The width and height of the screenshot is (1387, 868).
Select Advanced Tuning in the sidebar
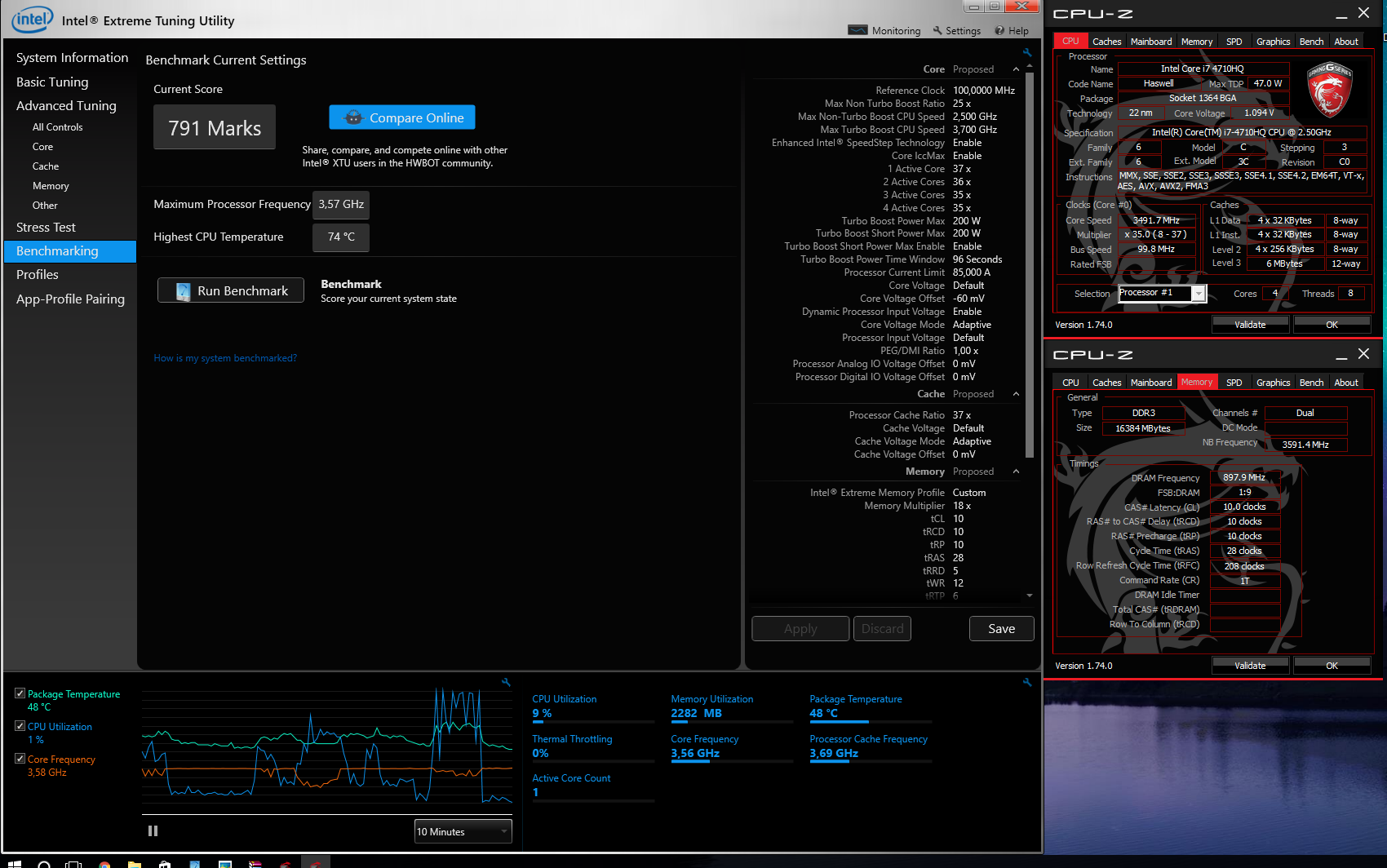pyautogui.click(x=66, y=106)
